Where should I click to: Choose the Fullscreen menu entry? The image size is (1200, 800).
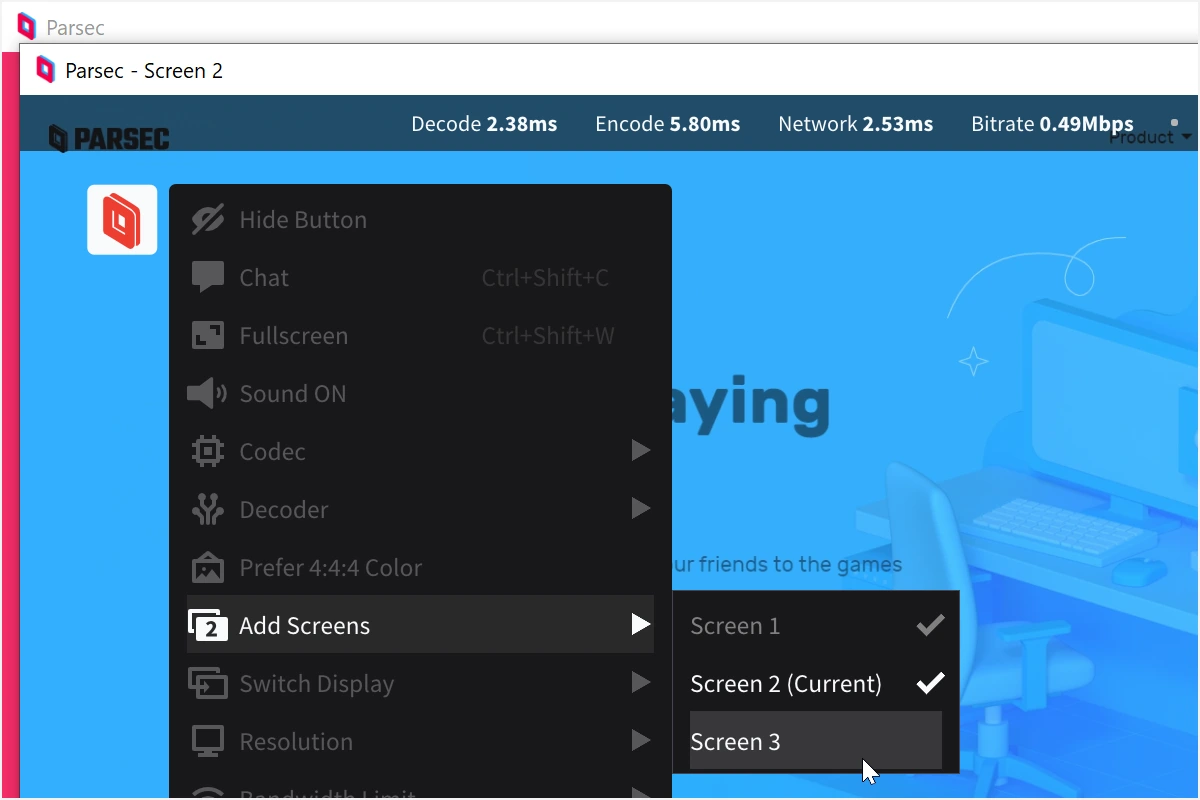pyautogui.click(x=294, y=336)
